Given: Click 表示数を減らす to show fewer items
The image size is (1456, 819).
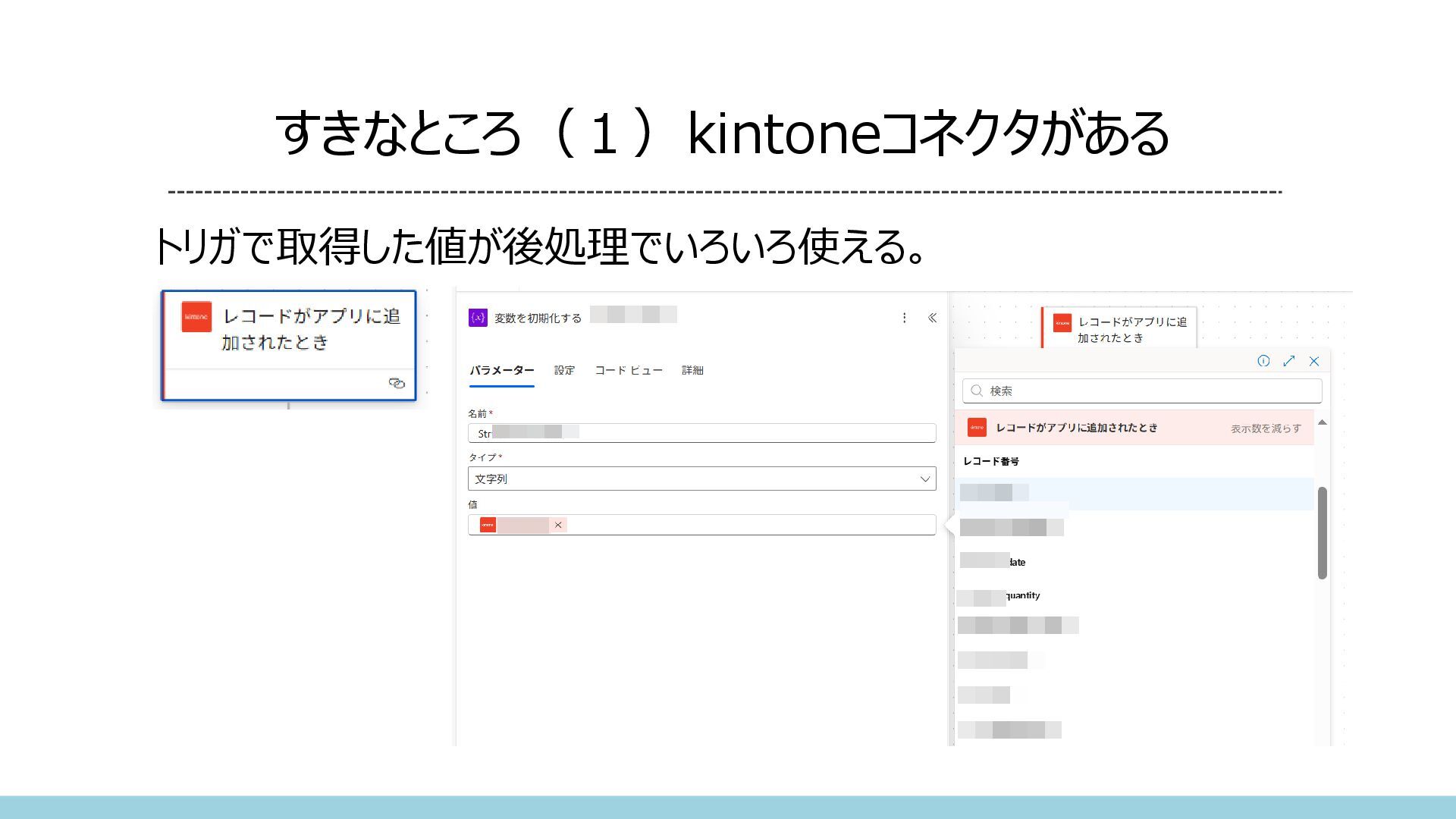Looking at the screenshot, I should pos(1266,428).
